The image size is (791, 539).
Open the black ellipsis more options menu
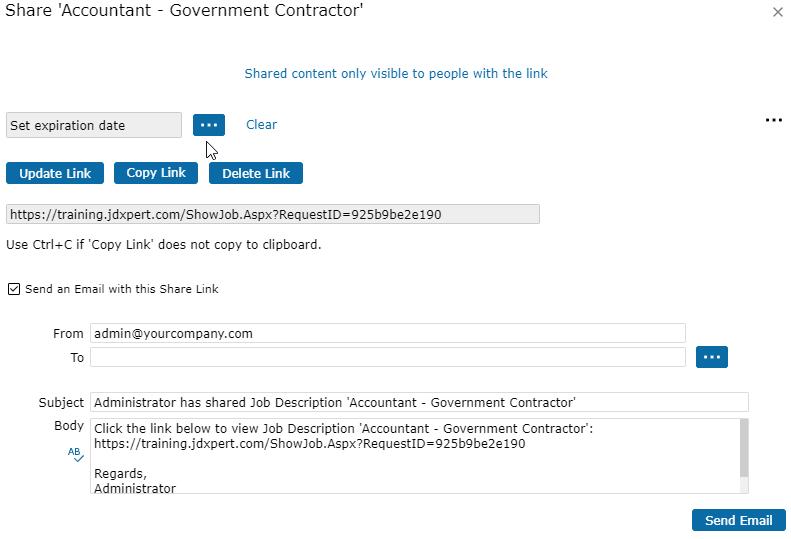[x=773, y=120]
